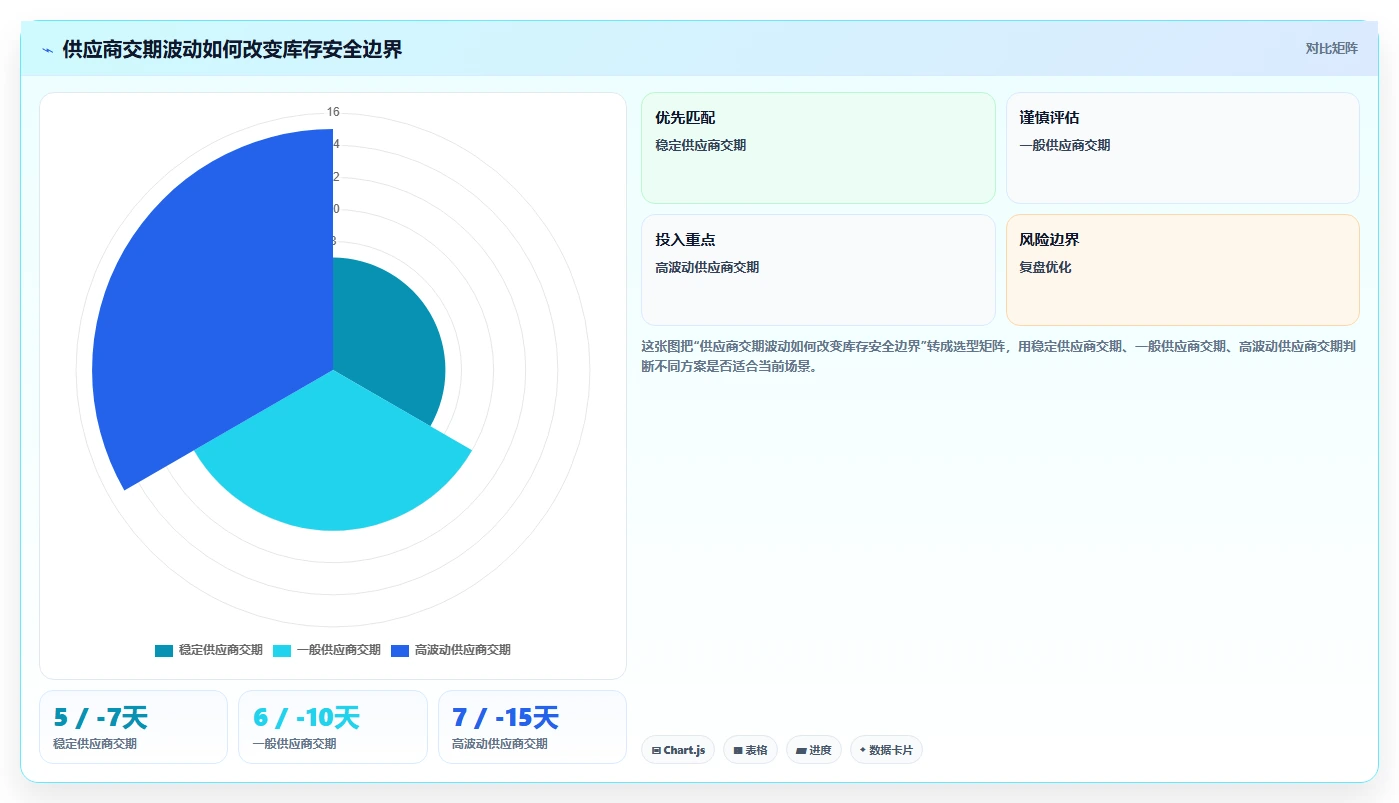Click the description paragraph starting with 这张图把
Image resolution: width=1399 pixels, height=803 pixels.
point(998,356)
